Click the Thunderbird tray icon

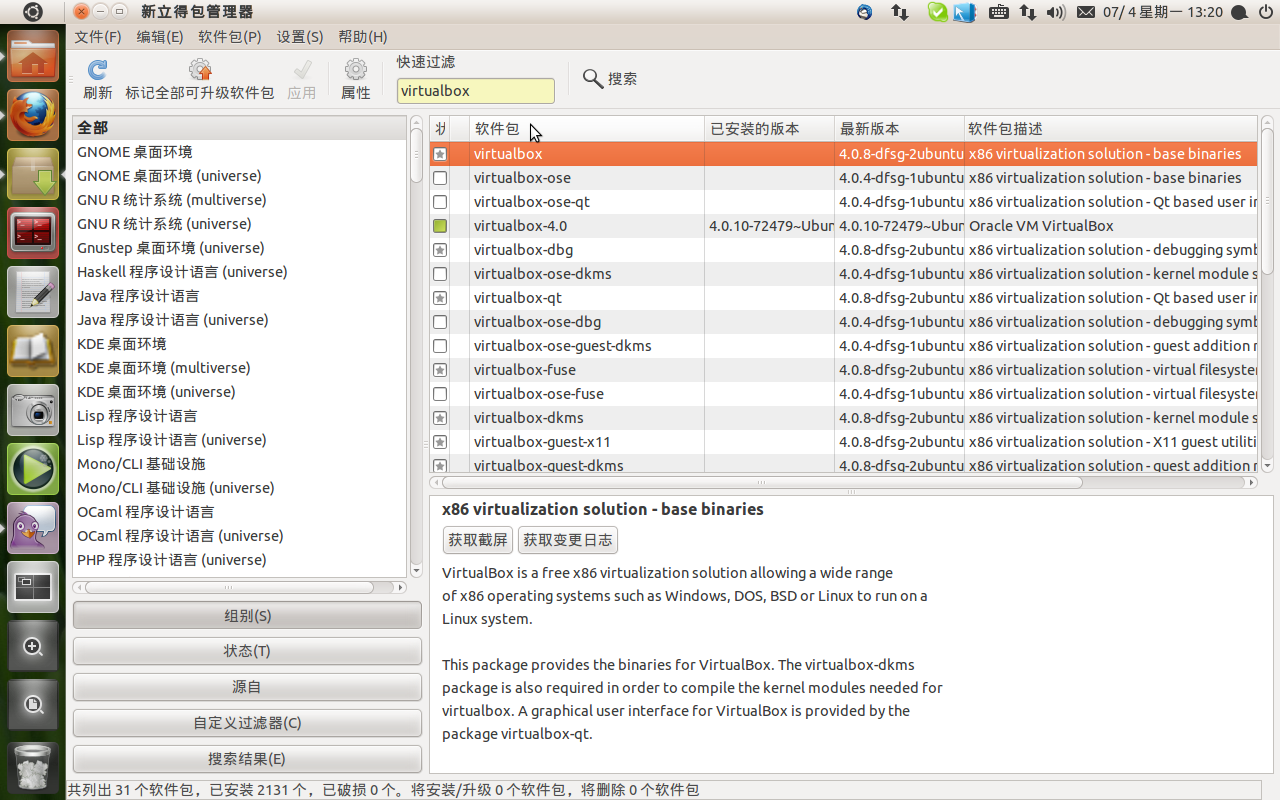(x=865, y=12)
